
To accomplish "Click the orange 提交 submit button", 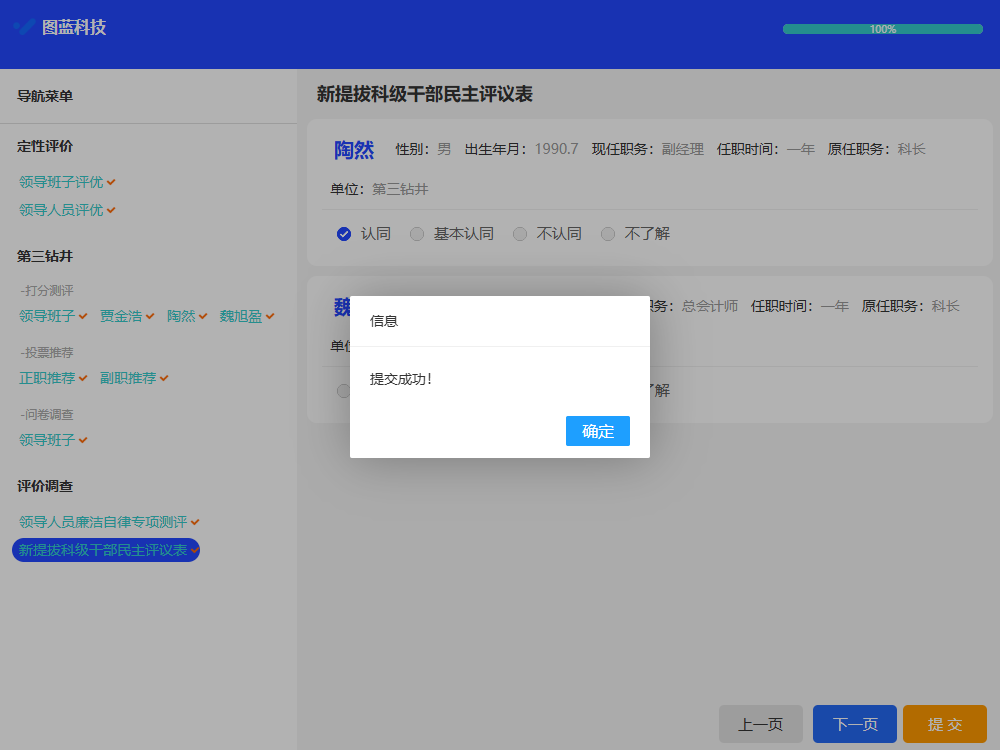I will tap(944, 723).
